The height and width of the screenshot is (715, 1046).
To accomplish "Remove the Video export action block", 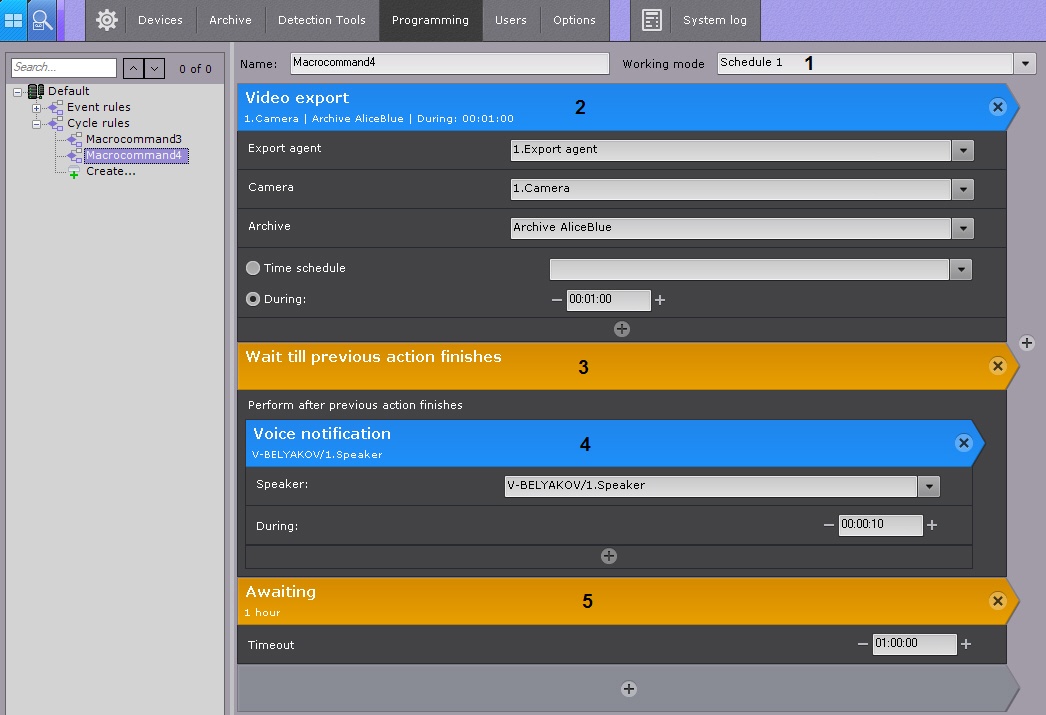I will pos(997,107).
